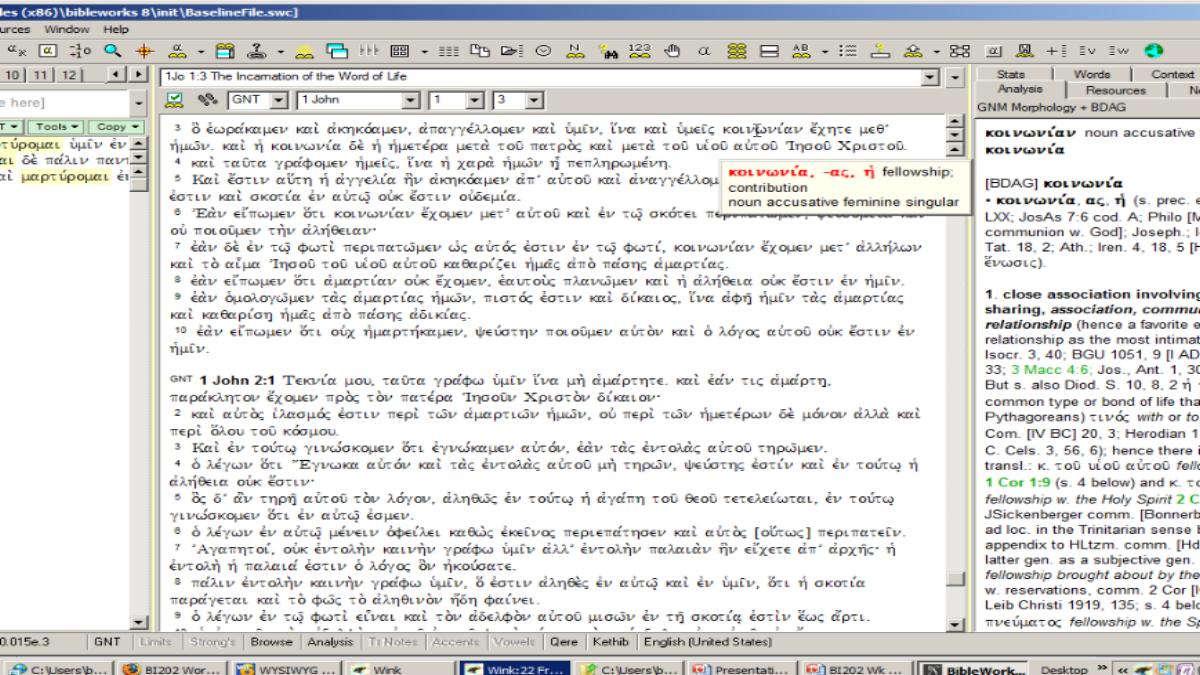Viewport: 1200px width, 675px height.
Task: Switch to the Resources tab
Action: pyautogui.click(x=1115, y=90)
